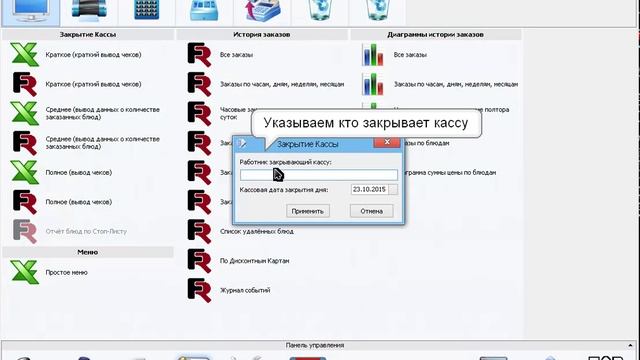Expand the Панель управления arrow at bar end
The width and height of the screenshot is (640, 360).
(630, 346)
